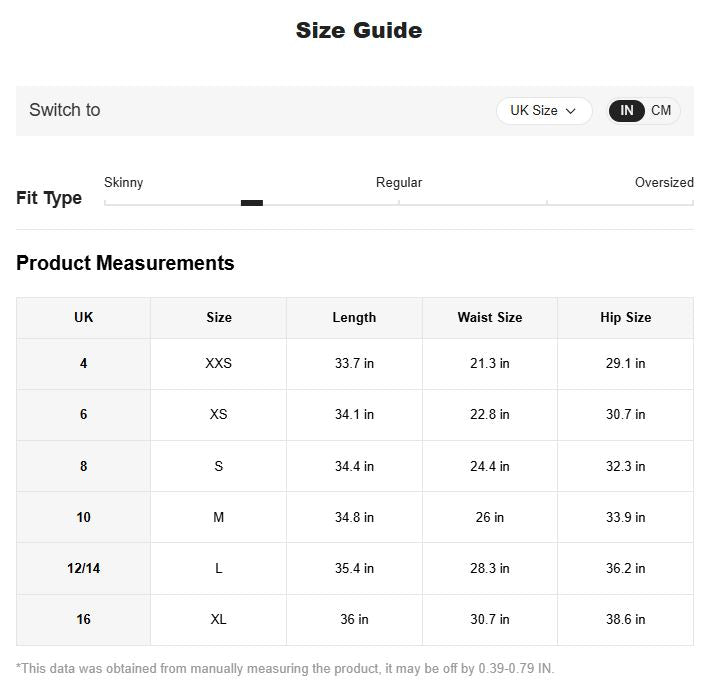Click the Size Guide heading

point(359,31)
